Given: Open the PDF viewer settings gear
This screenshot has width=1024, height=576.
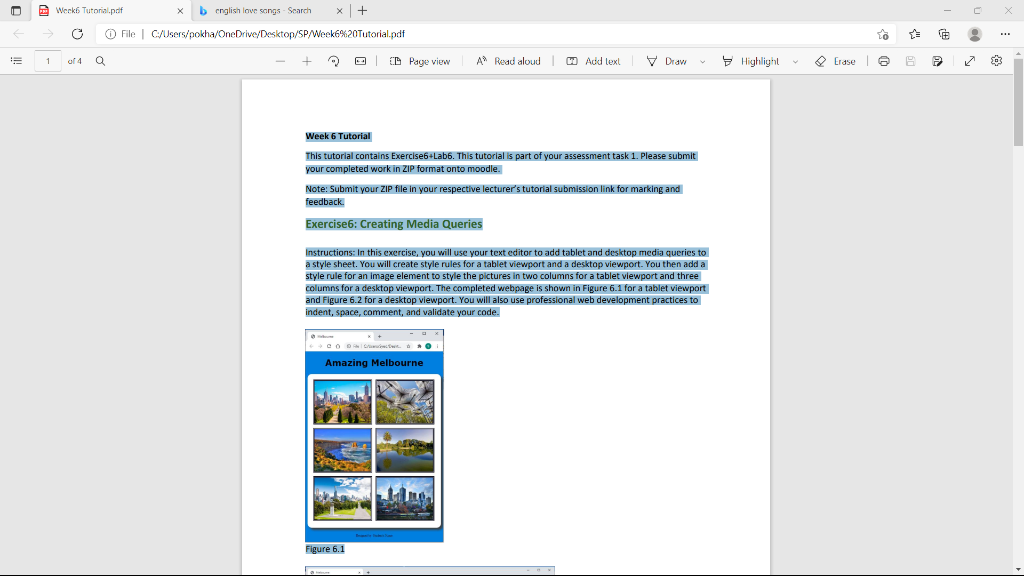Looking at the screenshot, I should pyautogui.click(x=996, y=61).
